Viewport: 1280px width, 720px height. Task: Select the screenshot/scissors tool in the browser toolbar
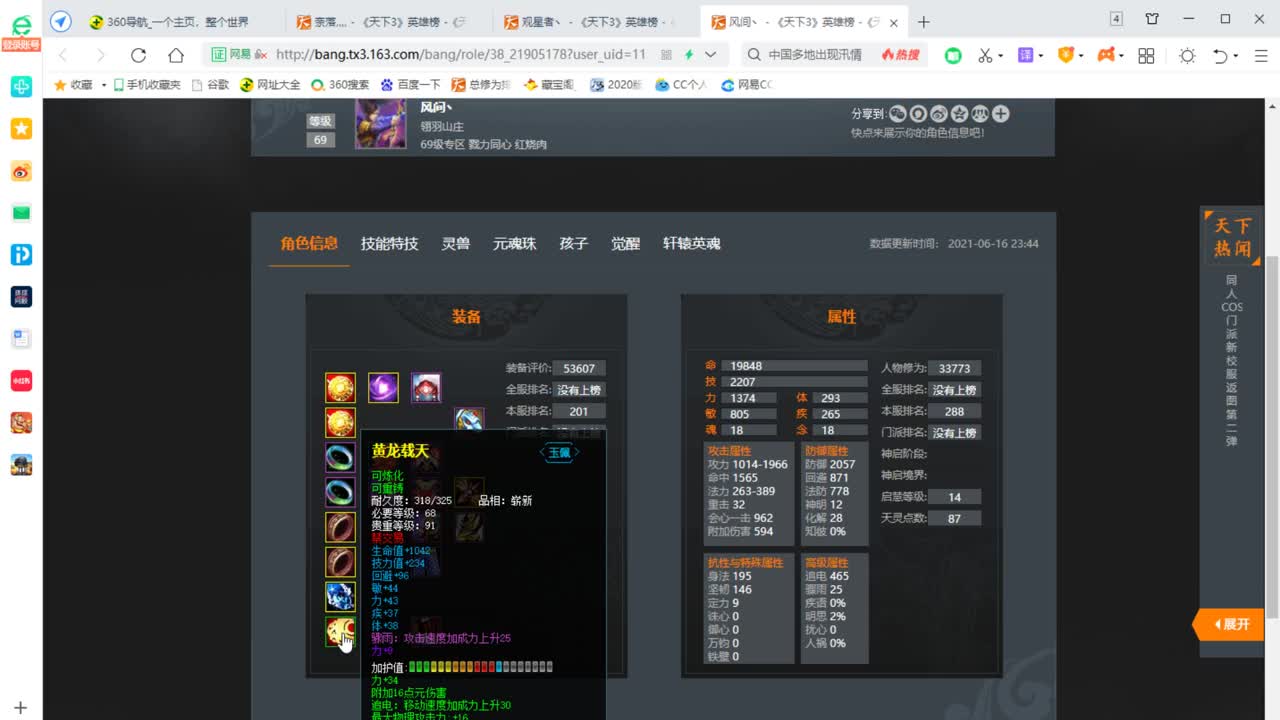click(985, 55)
